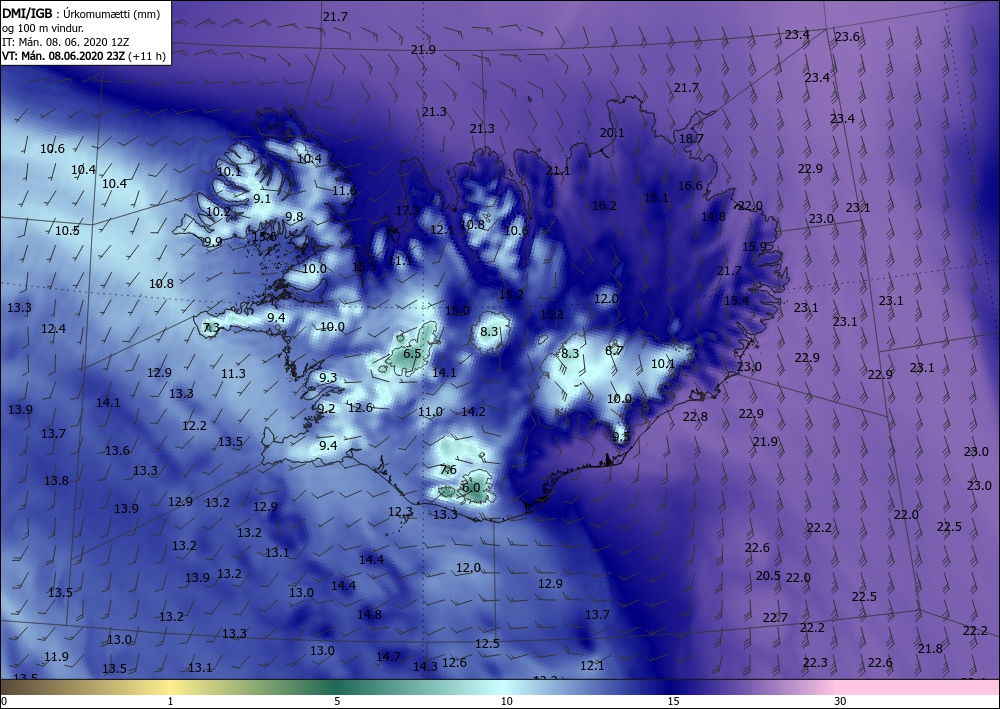Click the map value 22.7

coord(776,617)
